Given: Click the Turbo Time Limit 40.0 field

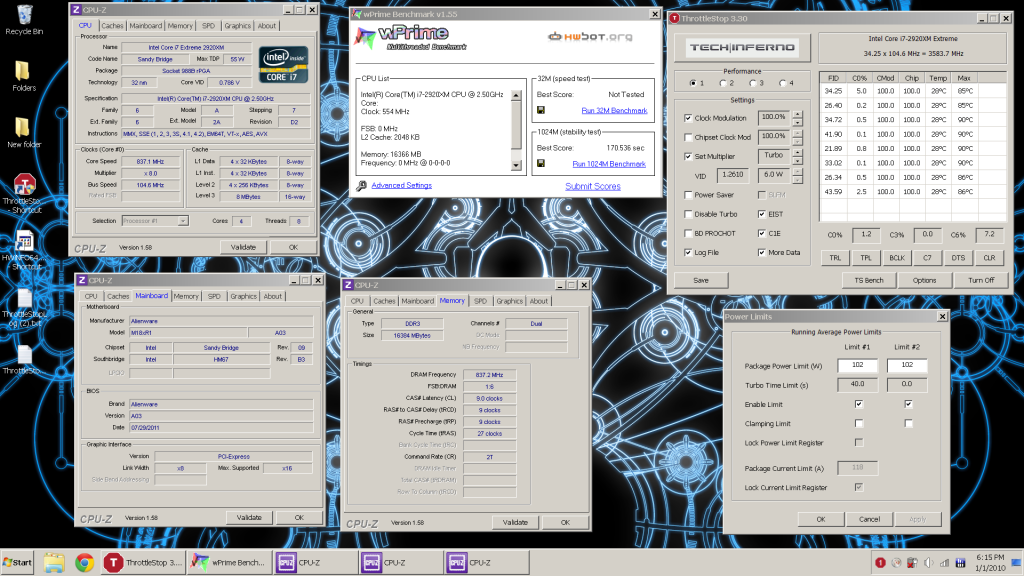Looking at the screenshot, I should [x=857, y=385].
